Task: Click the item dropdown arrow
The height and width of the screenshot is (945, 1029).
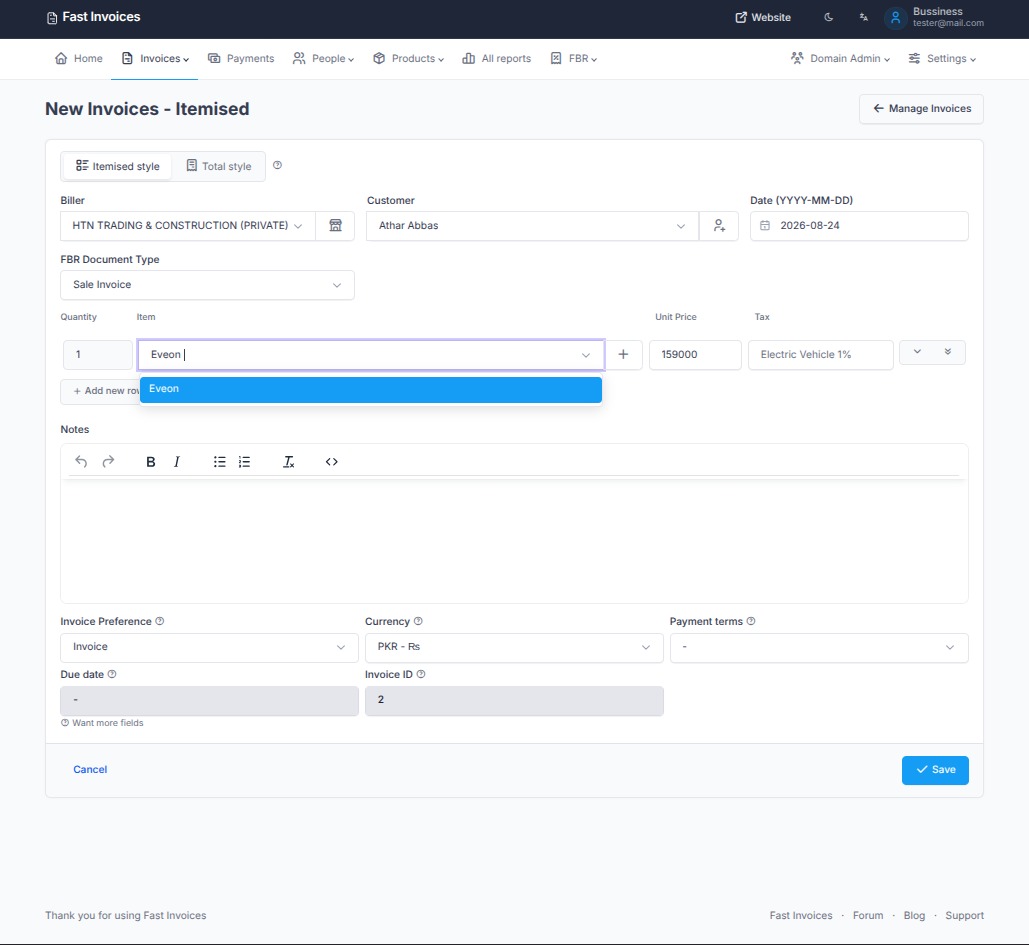Action: tap(585, 355)
